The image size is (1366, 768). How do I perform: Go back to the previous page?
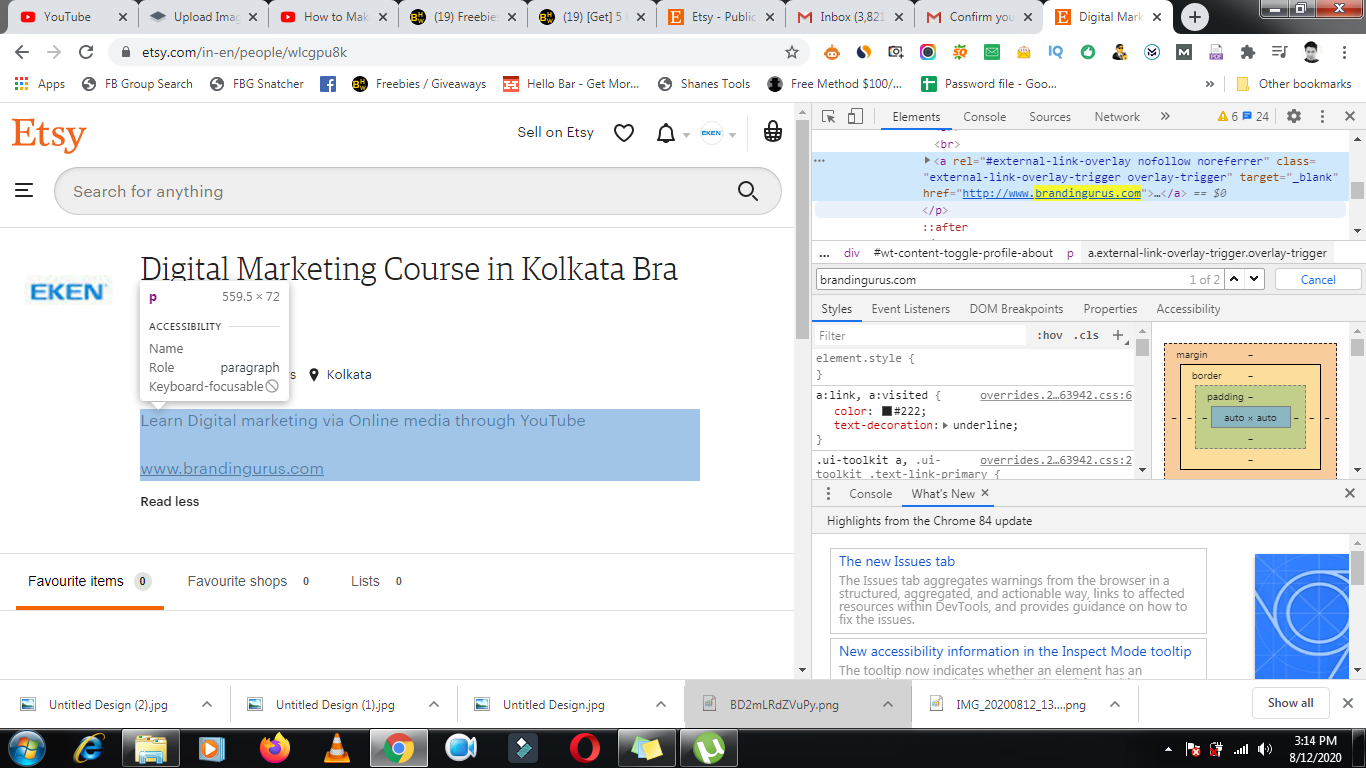(x=22, y=52)
